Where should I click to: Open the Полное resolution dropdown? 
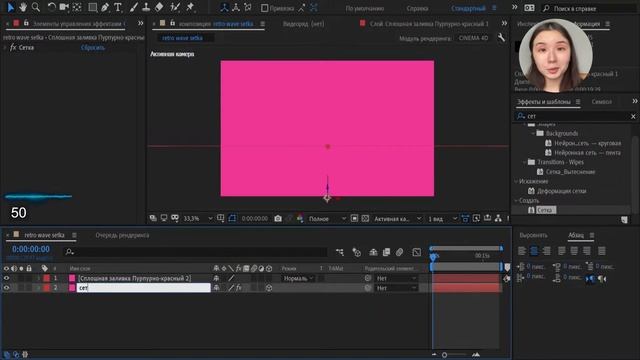click(x=327, y=219)
